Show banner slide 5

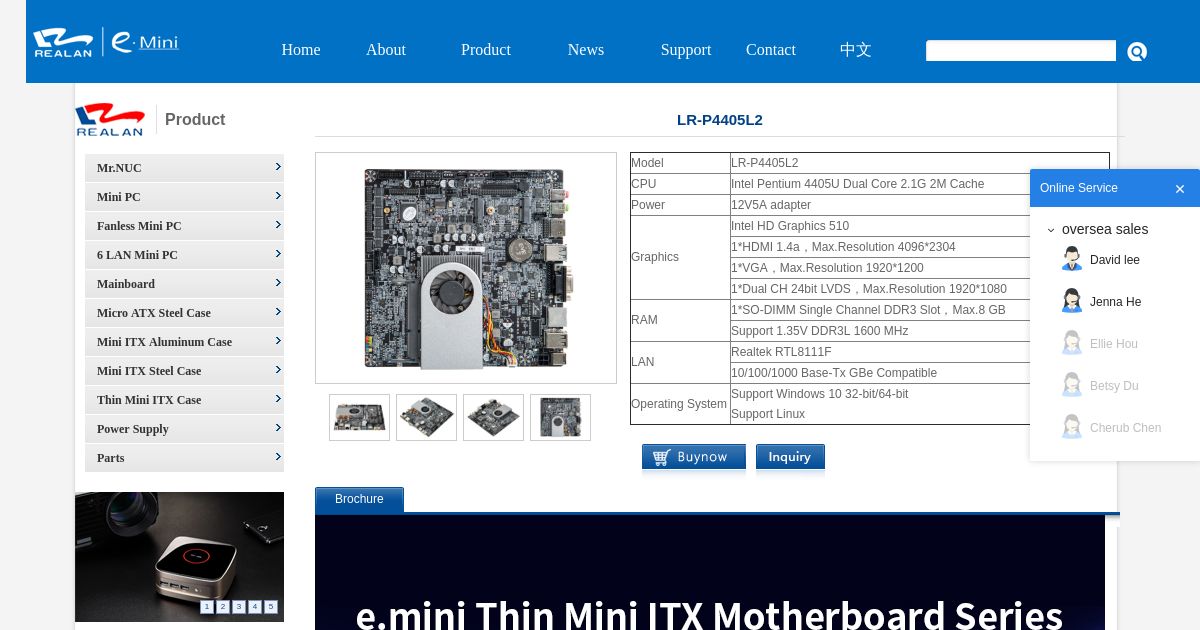point(271,607)
